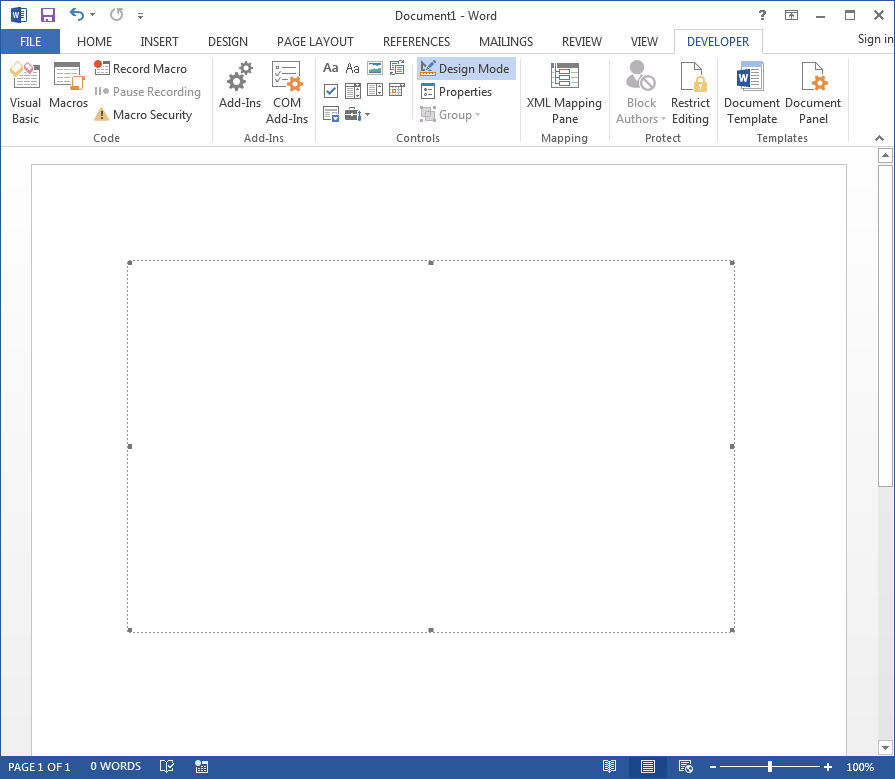The height and width of the screenshot is (779, 895).
Task: Check proofing errors in status bar
Action: click(x=167, y=766)
